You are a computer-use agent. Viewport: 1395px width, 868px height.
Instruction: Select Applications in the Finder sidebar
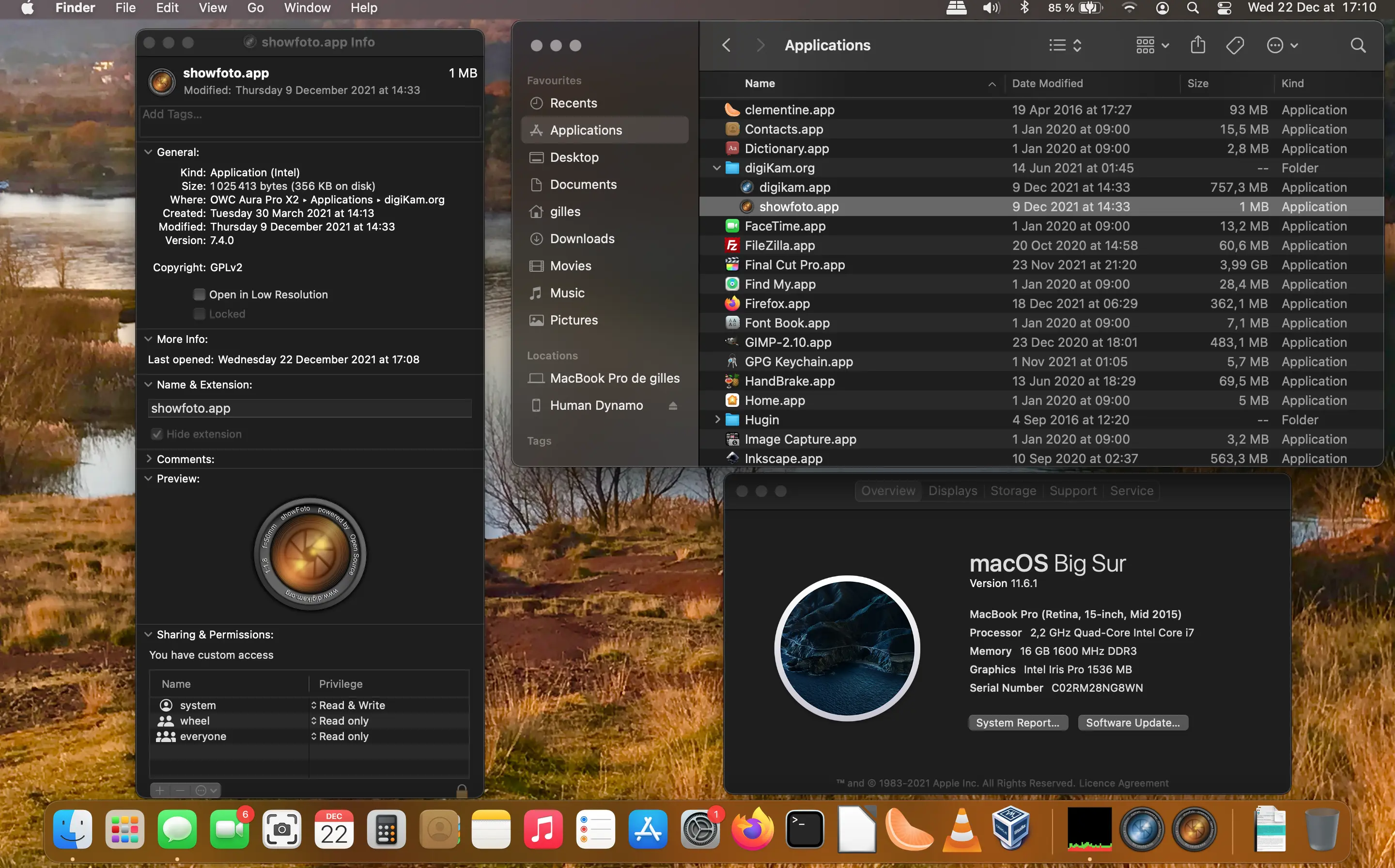click(585, 130)
